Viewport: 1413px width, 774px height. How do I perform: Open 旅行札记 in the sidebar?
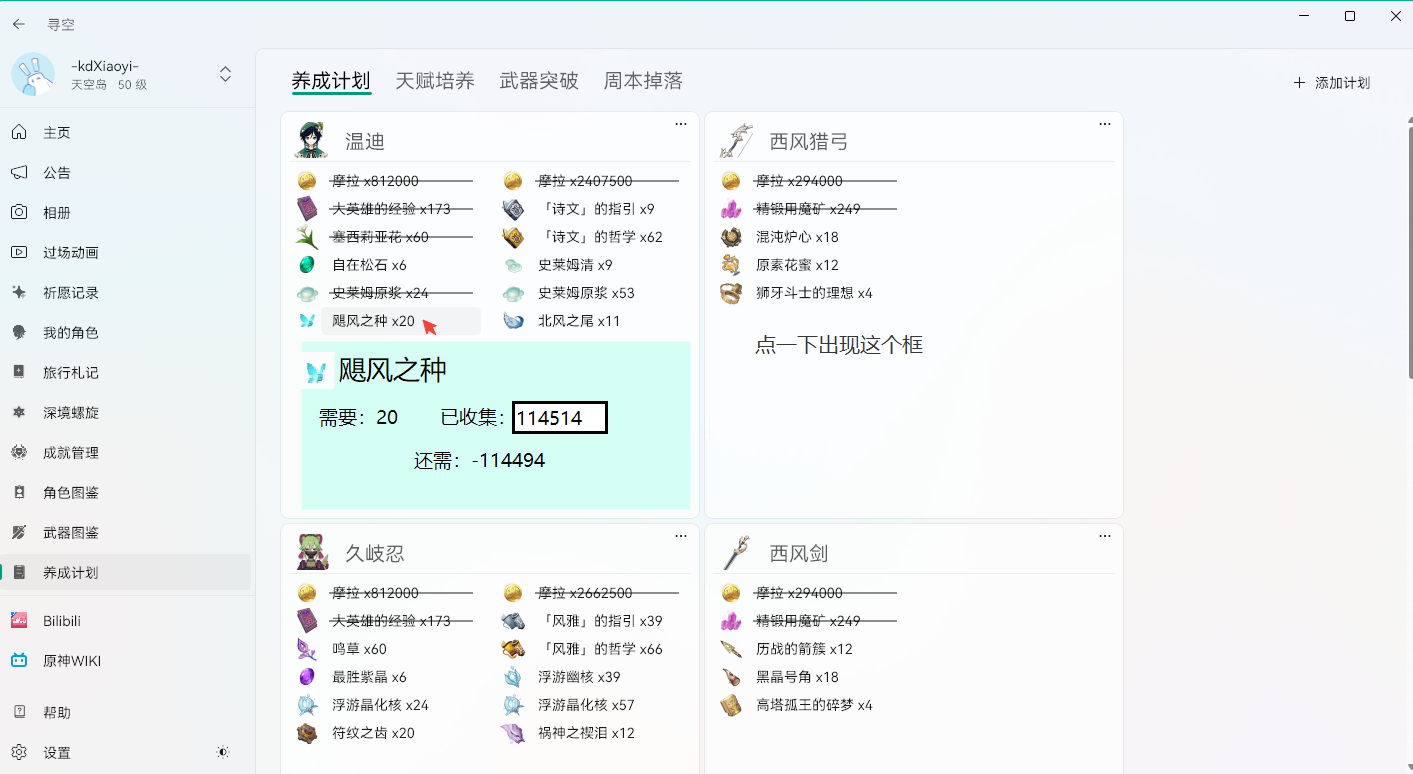(x=126, y=373)
